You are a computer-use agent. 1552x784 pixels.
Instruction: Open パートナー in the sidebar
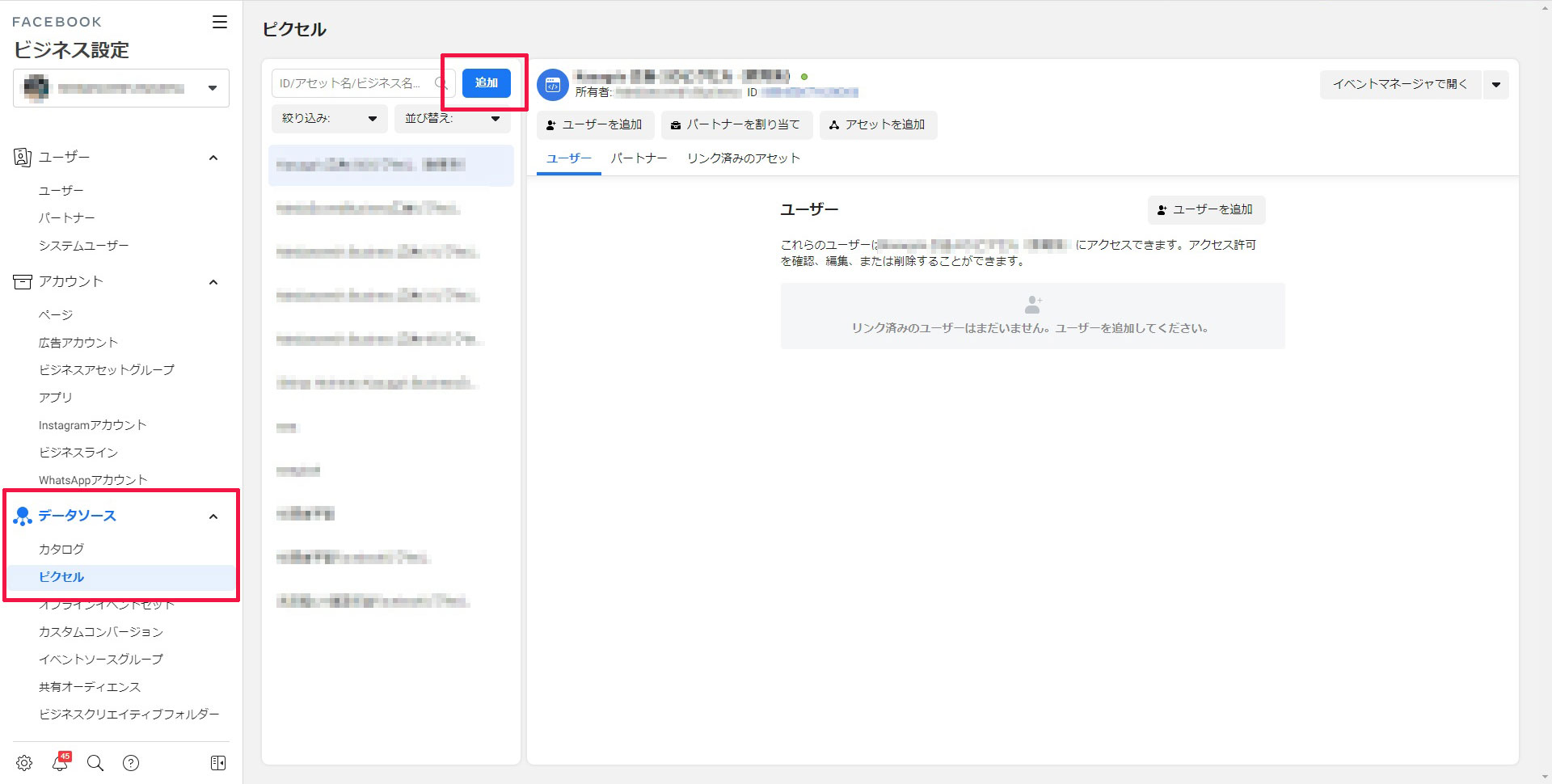point(67,218)
